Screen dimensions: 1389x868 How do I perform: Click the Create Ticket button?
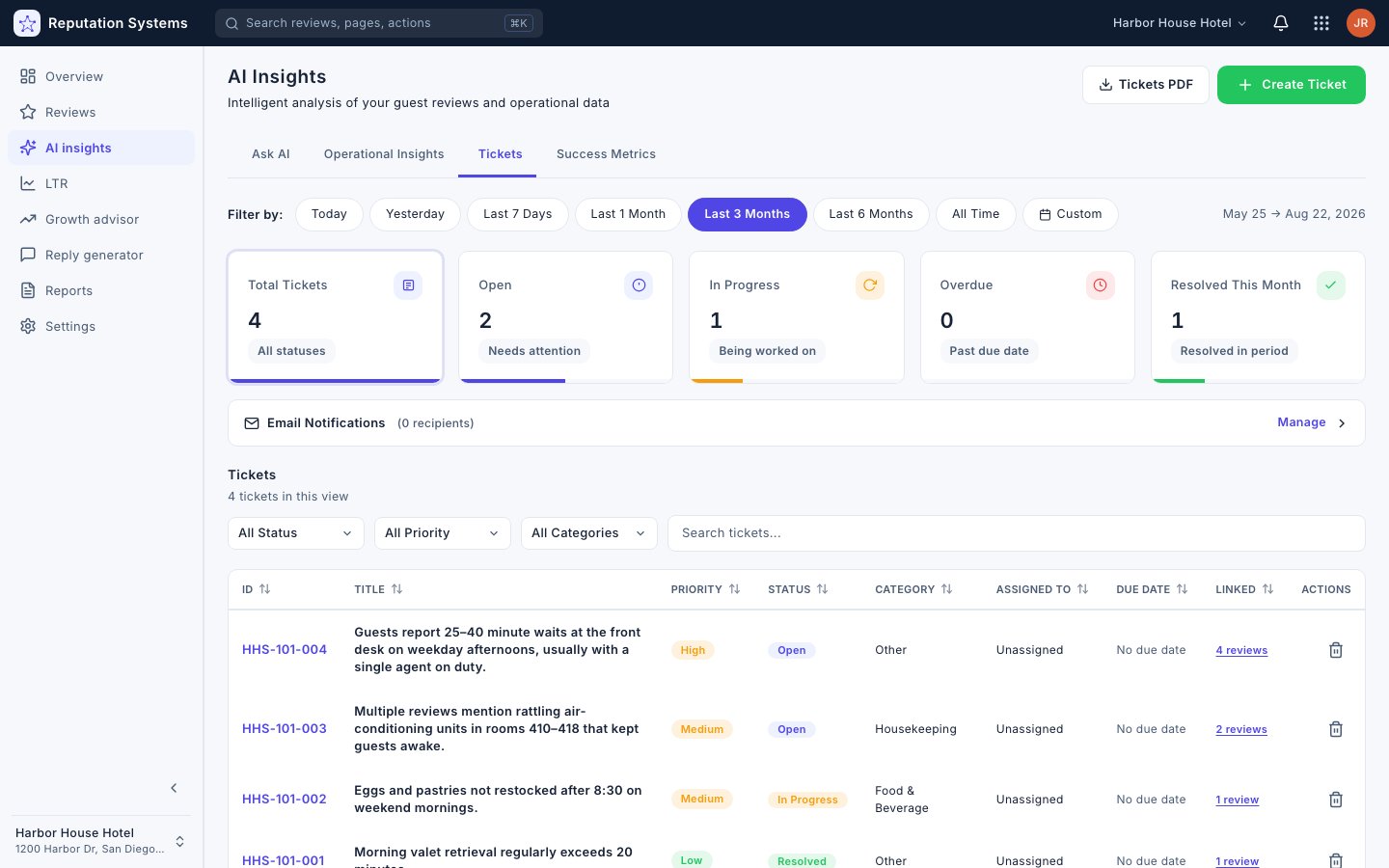click(1292, 85)
